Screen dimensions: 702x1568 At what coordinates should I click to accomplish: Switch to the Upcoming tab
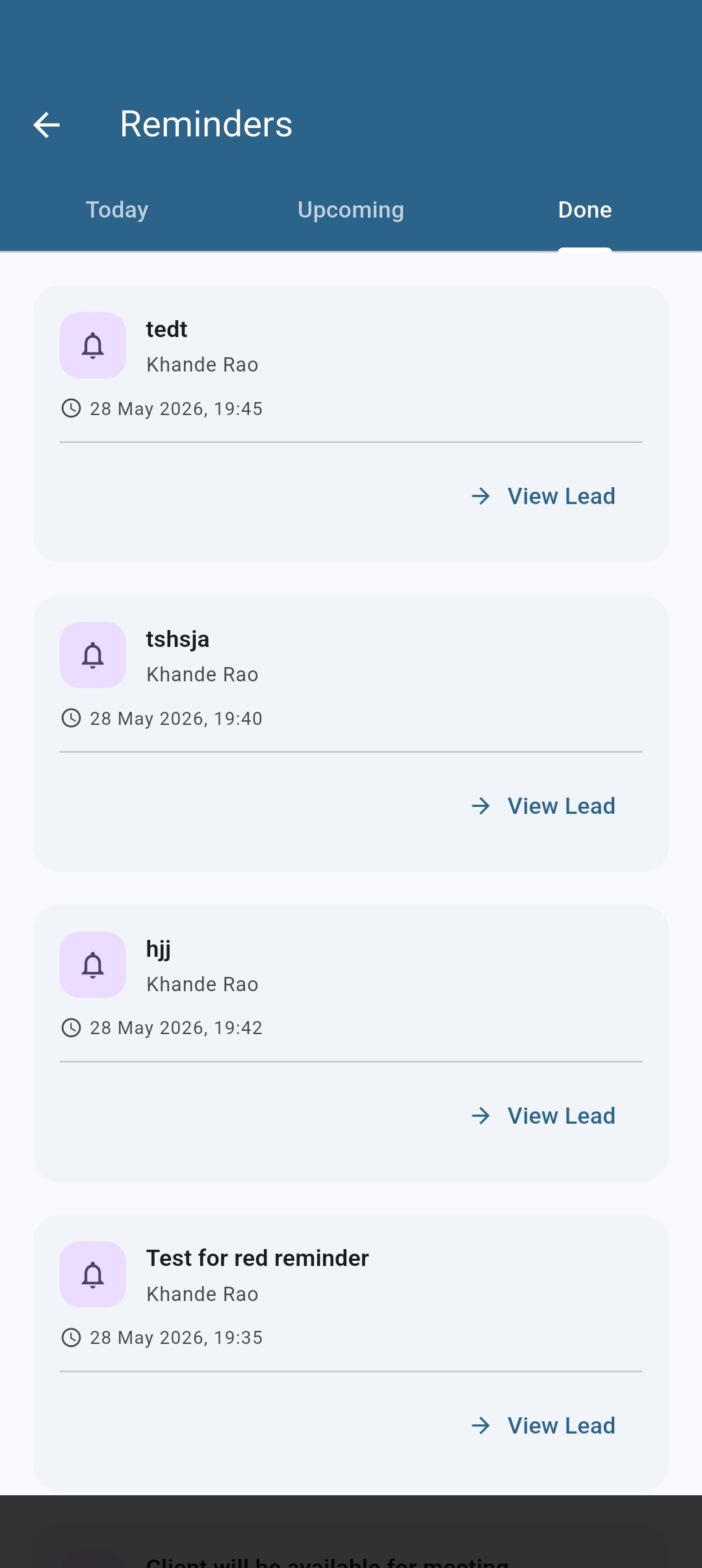(x=351, y=210)
